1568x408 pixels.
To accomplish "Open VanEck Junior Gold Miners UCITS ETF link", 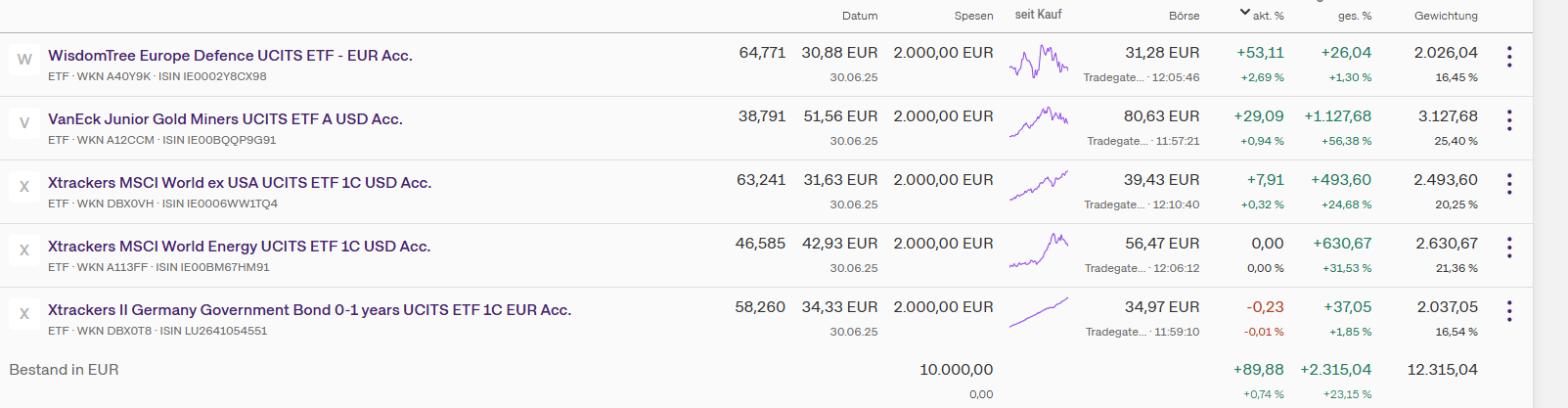I will 225,119.
